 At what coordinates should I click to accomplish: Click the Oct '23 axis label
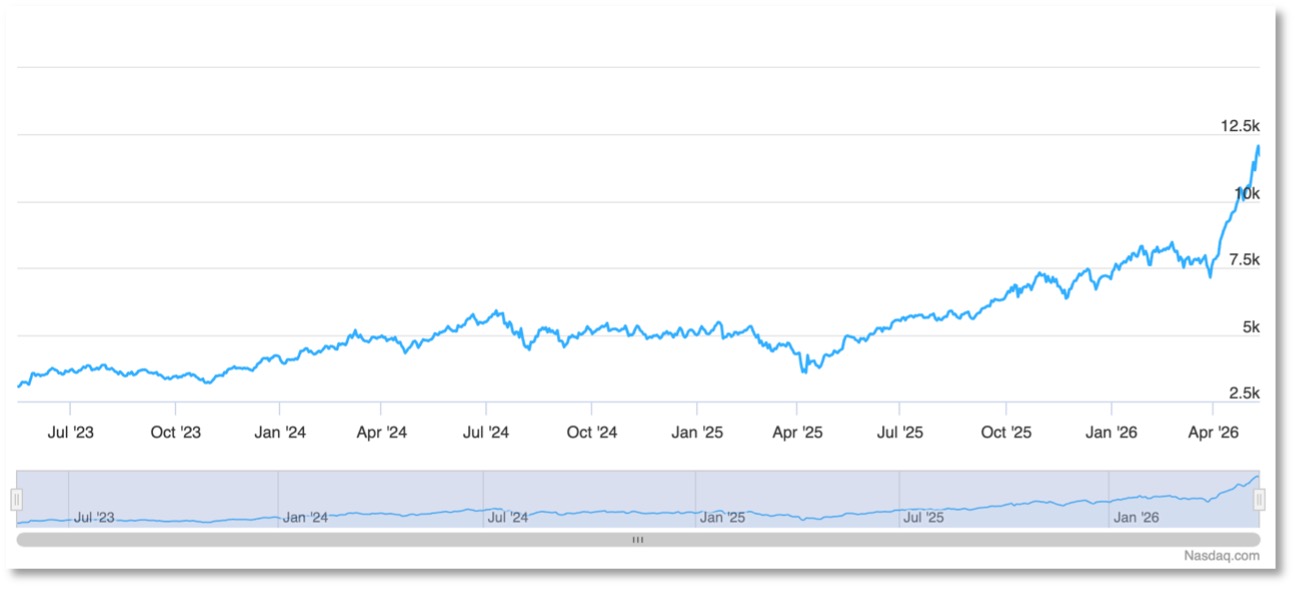click(176, 432)
